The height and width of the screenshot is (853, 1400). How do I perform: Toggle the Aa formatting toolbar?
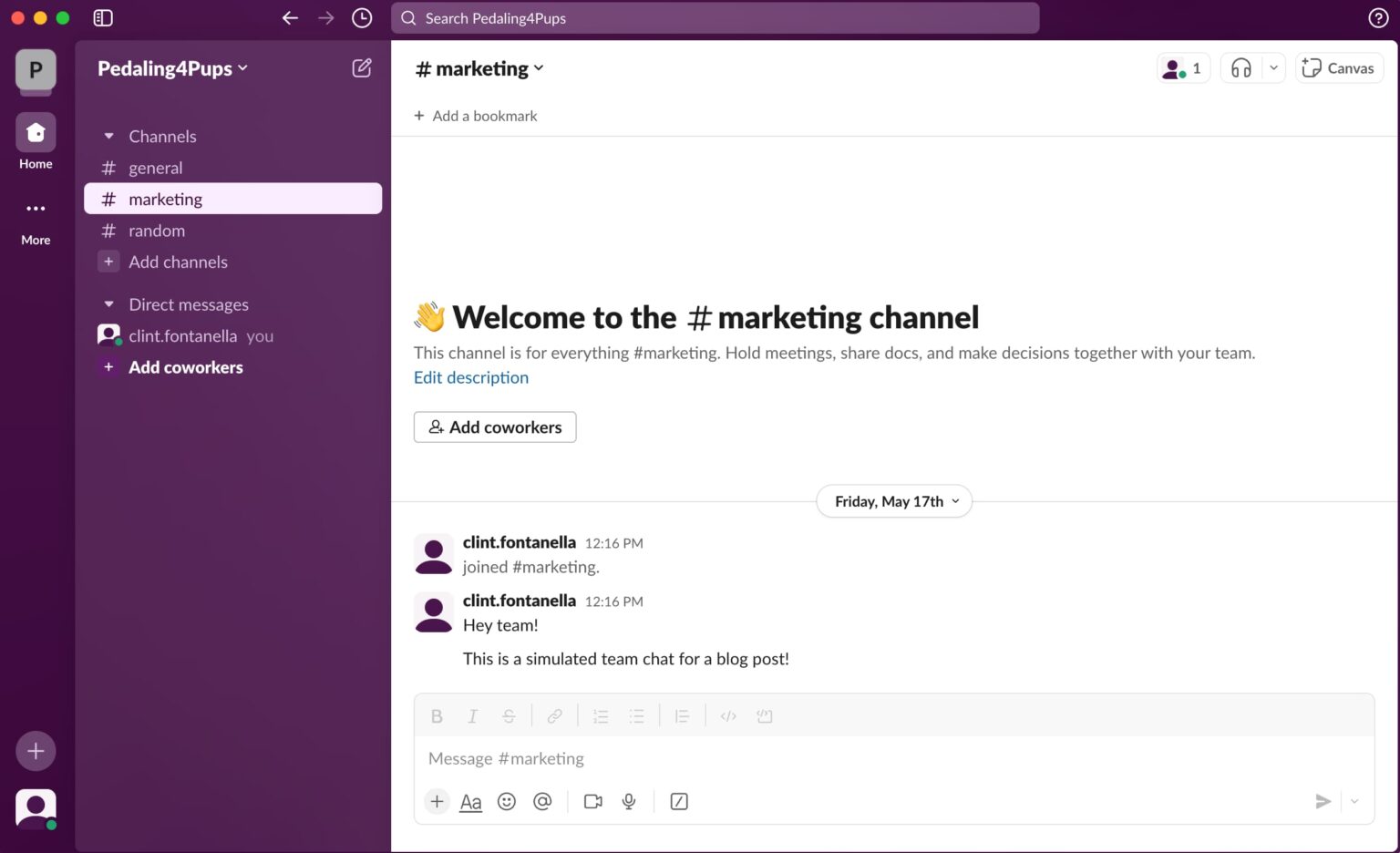[470, 802]
